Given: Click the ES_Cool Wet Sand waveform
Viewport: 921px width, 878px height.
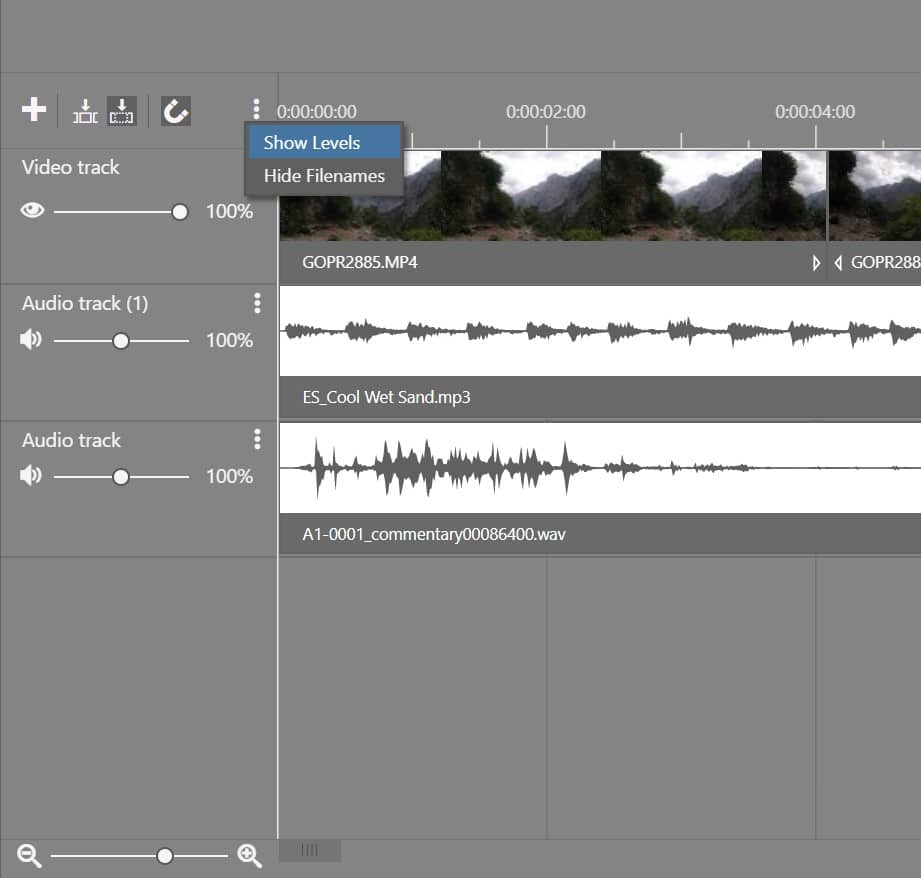Looking at the screenshot, I should click(x=600, y=331).
